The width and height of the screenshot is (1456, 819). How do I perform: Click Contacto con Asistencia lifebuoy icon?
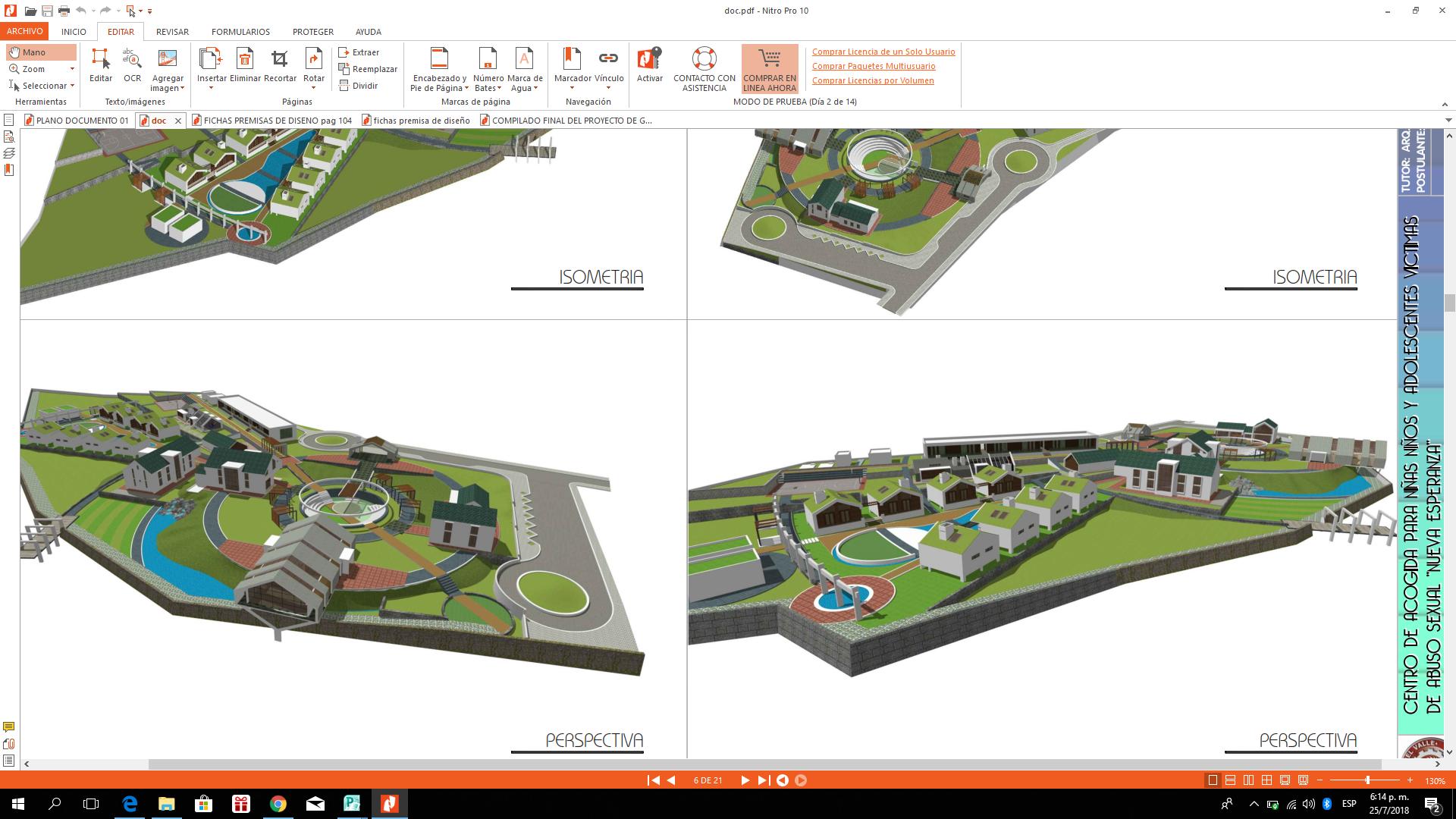[x=704, y=59]
